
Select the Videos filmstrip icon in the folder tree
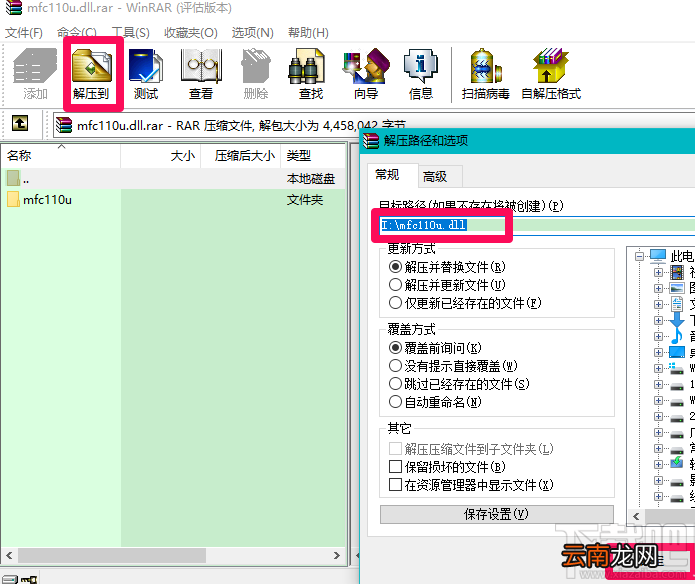point(676,272)
